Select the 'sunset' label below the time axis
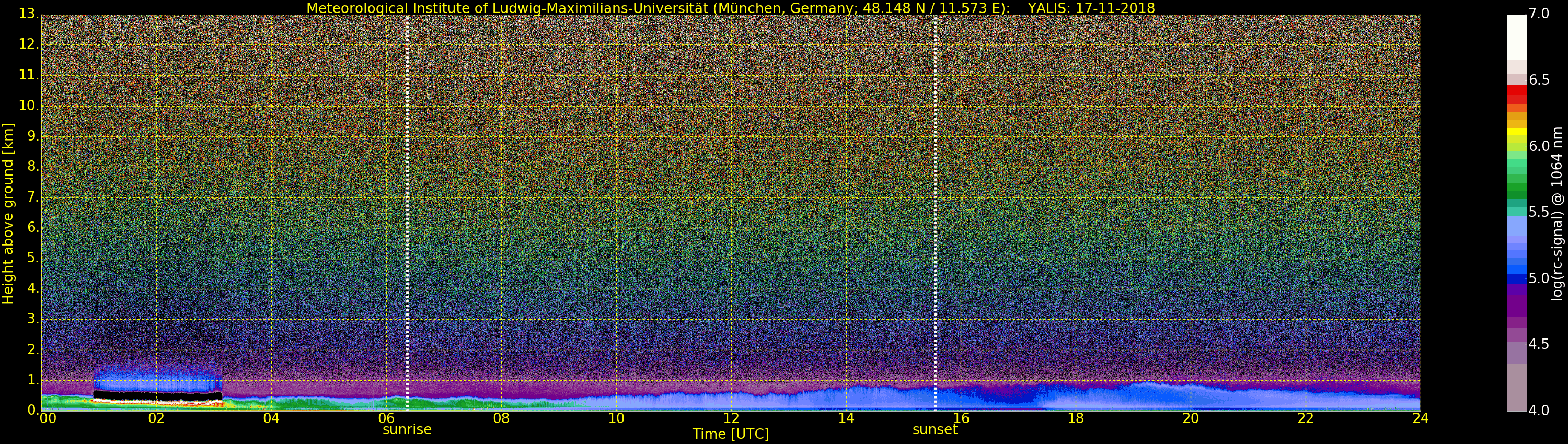 (x=935, y=429)
